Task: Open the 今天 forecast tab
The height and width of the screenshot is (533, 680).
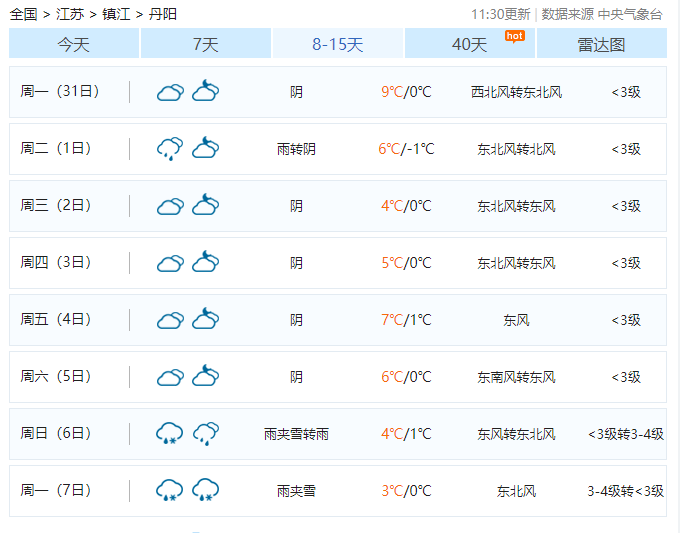Action: (74, 43)
